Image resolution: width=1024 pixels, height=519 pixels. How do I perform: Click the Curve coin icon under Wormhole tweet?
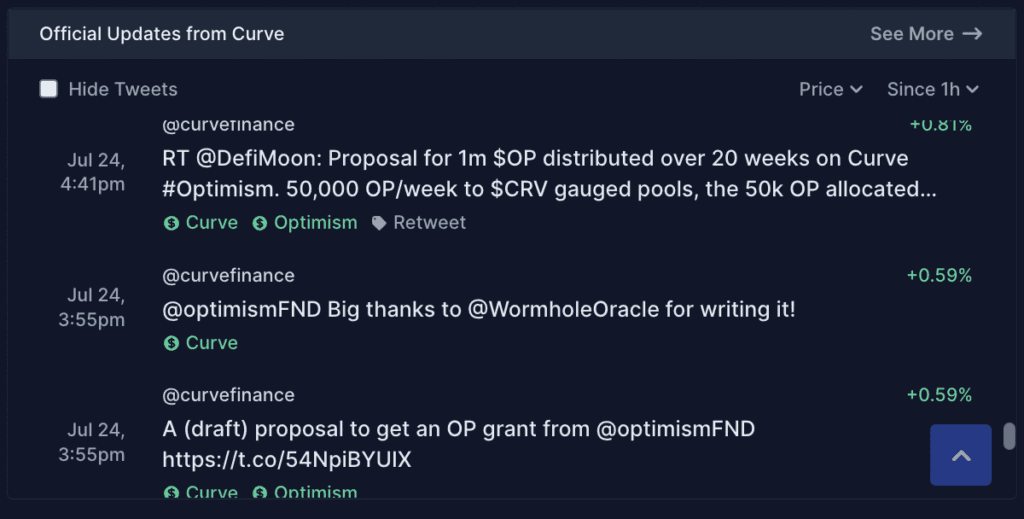coord(171,343)
